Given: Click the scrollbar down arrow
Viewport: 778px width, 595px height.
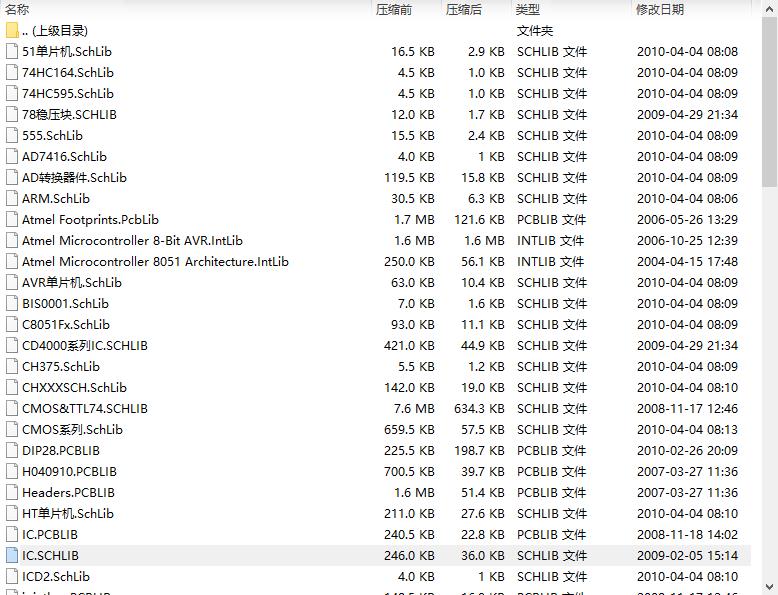Looking at the screenshot, I should click(x=770, y=587).
